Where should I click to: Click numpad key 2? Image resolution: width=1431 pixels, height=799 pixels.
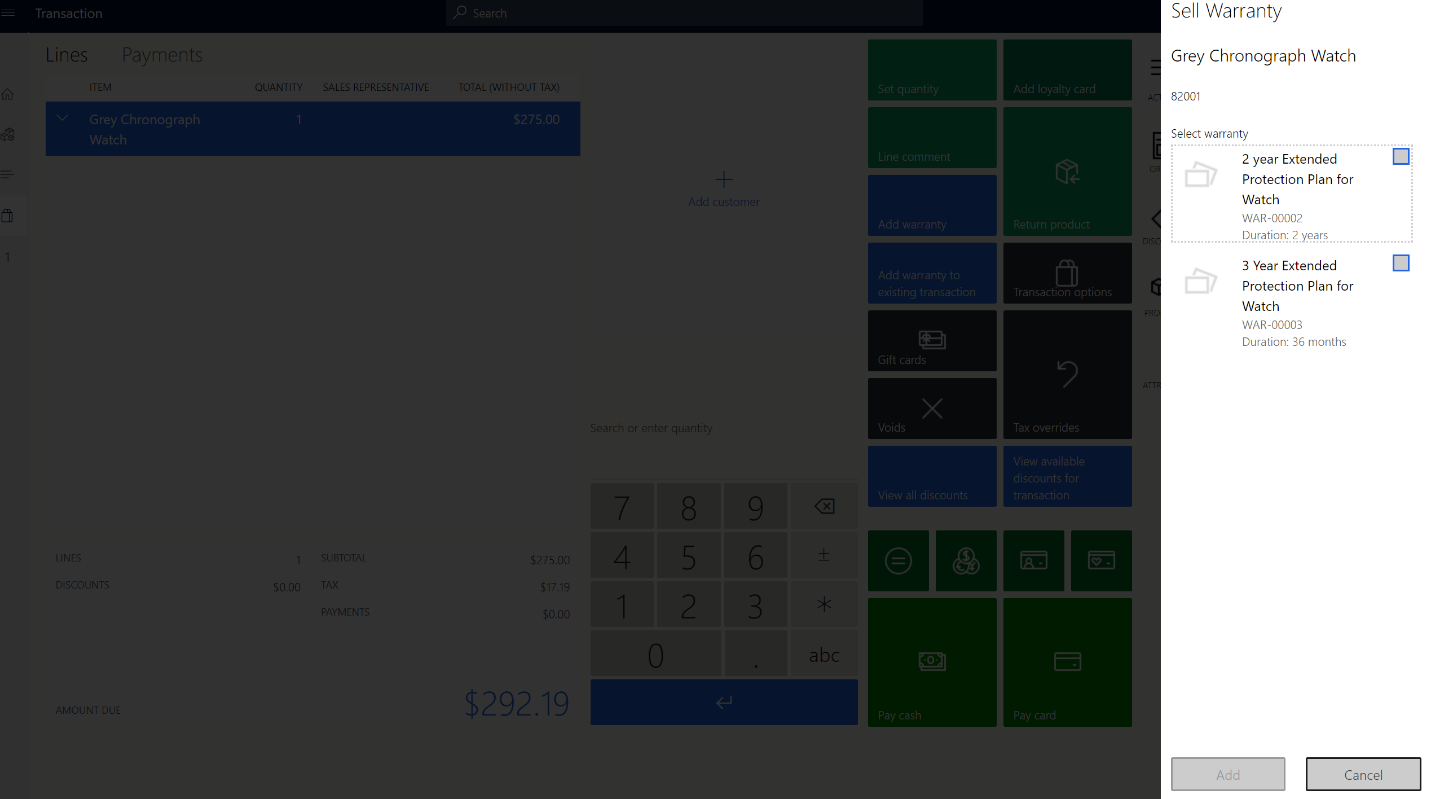[x=689, y=605]
